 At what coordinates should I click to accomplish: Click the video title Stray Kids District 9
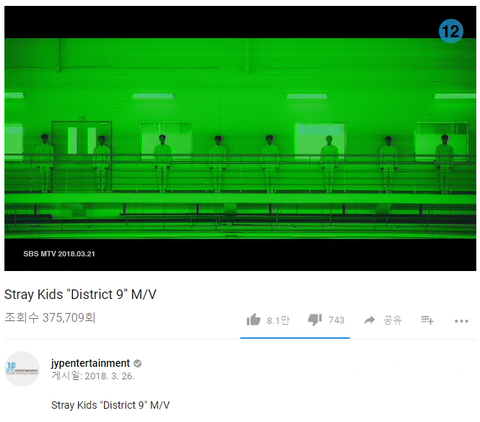(x=80, y=294)
